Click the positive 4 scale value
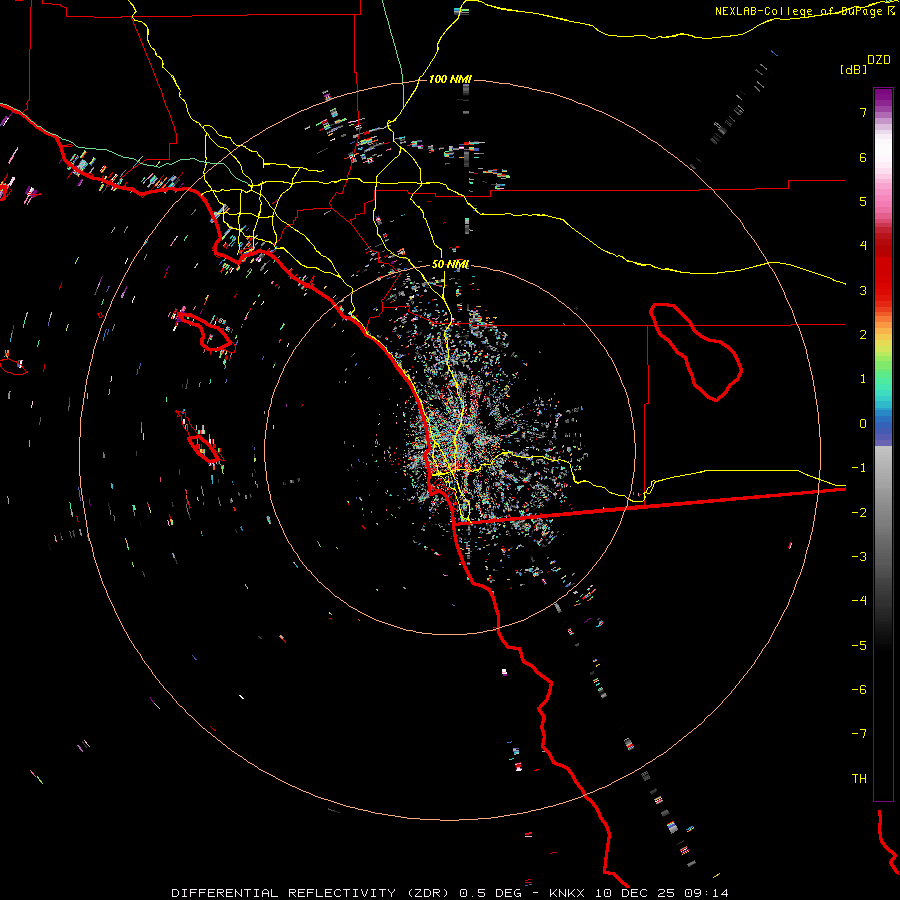Viewport: 900px width, 900px height. click(863, 246)
